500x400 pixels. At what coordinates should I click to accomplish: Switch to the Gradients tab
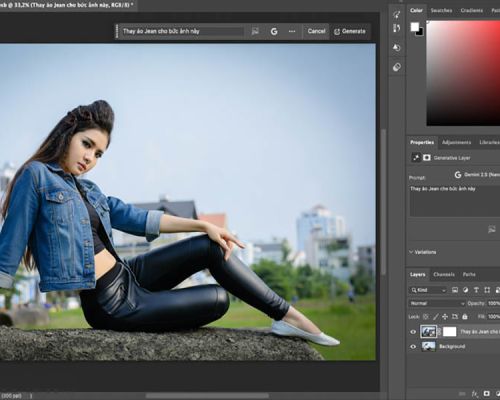point(472,10)
